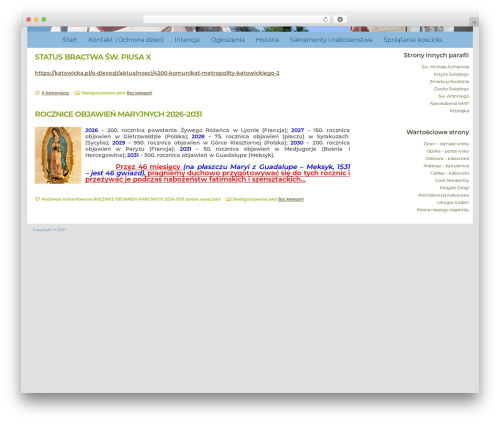
Task: Open Archidiecezja Katowicka link
Action: [443, 195]
